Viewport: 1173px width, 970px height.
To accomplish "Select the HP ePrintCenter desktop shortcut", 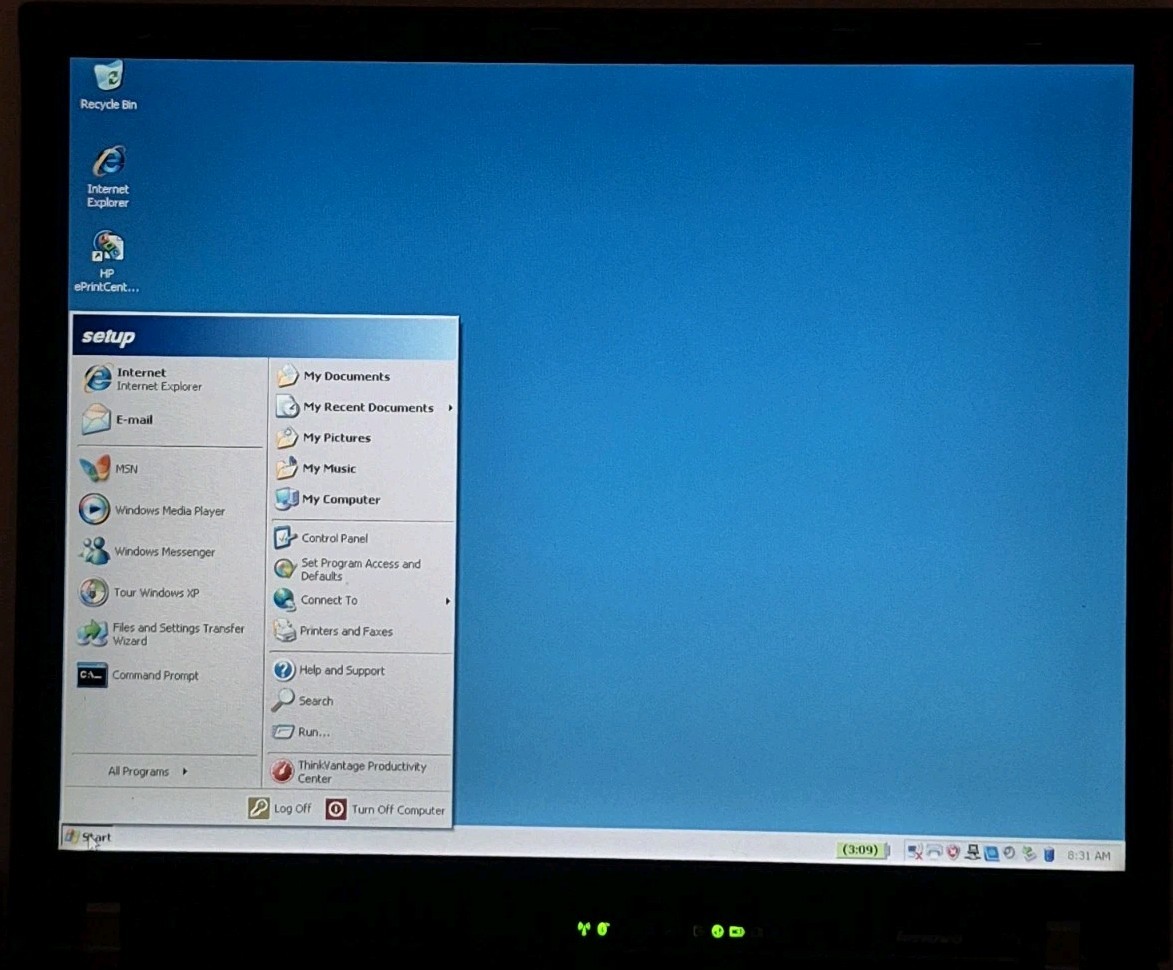I will tap(107, 262).
